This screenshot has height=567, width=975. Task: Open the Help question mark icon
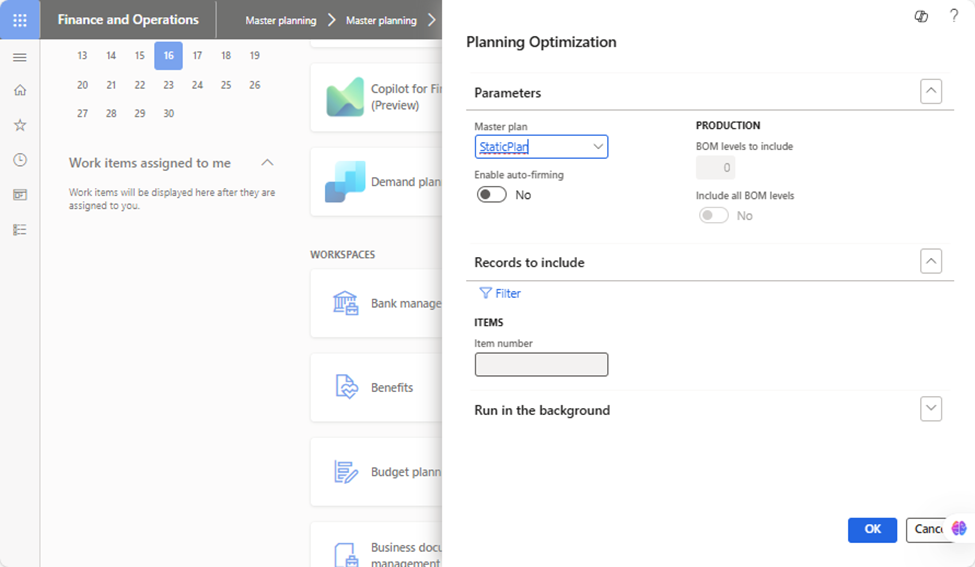(954, 16)
